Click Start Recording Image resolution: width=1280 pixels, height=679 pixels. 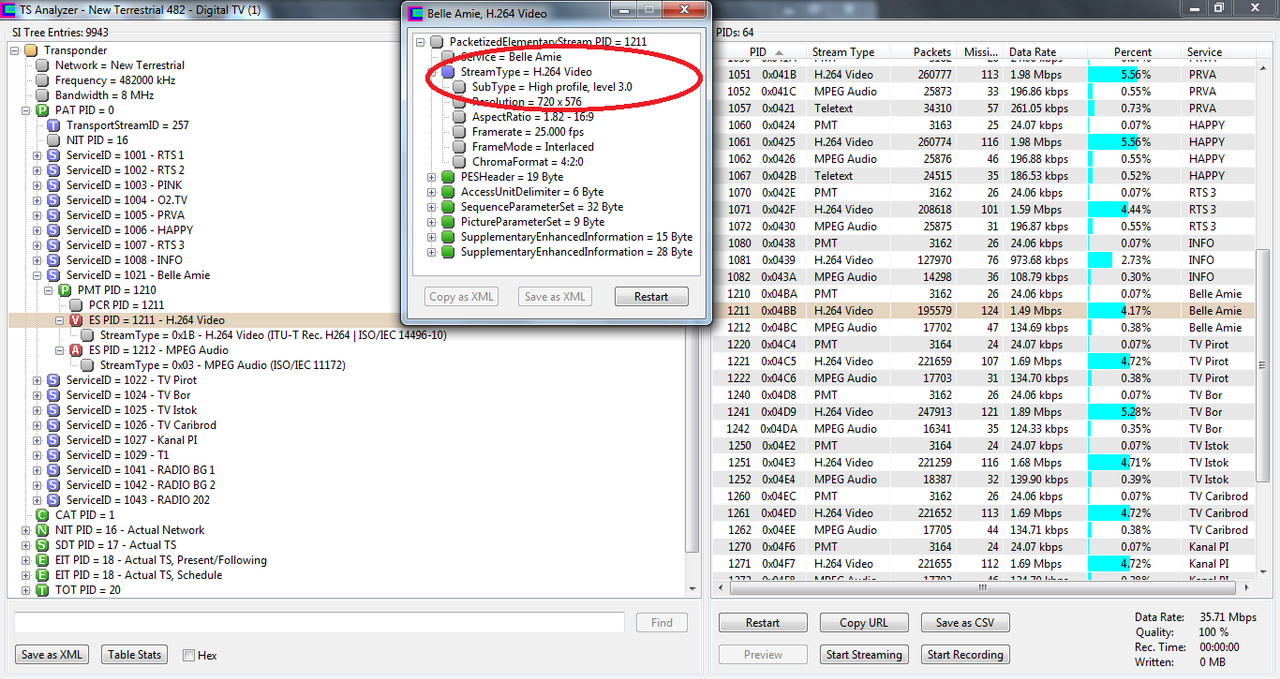click(x=966, y=655)
